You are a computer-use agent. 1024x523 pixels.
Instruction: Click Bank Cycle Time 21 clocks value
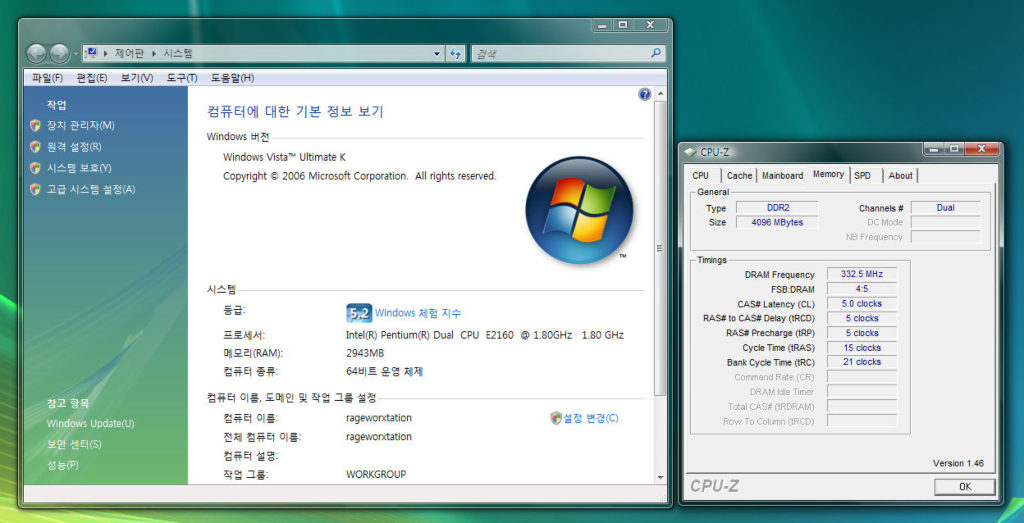(x=862, y=362)
